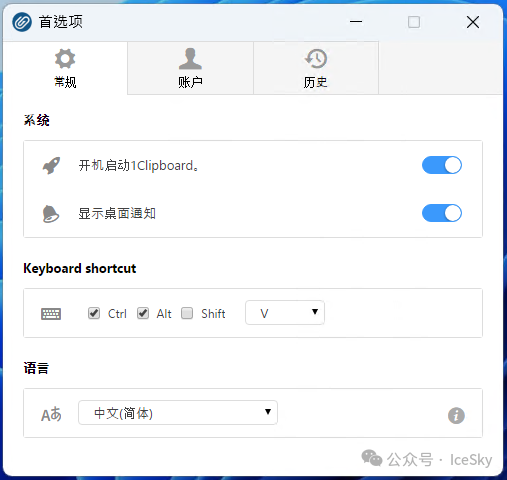Switch to the 历史 tab

pos(316,68)
